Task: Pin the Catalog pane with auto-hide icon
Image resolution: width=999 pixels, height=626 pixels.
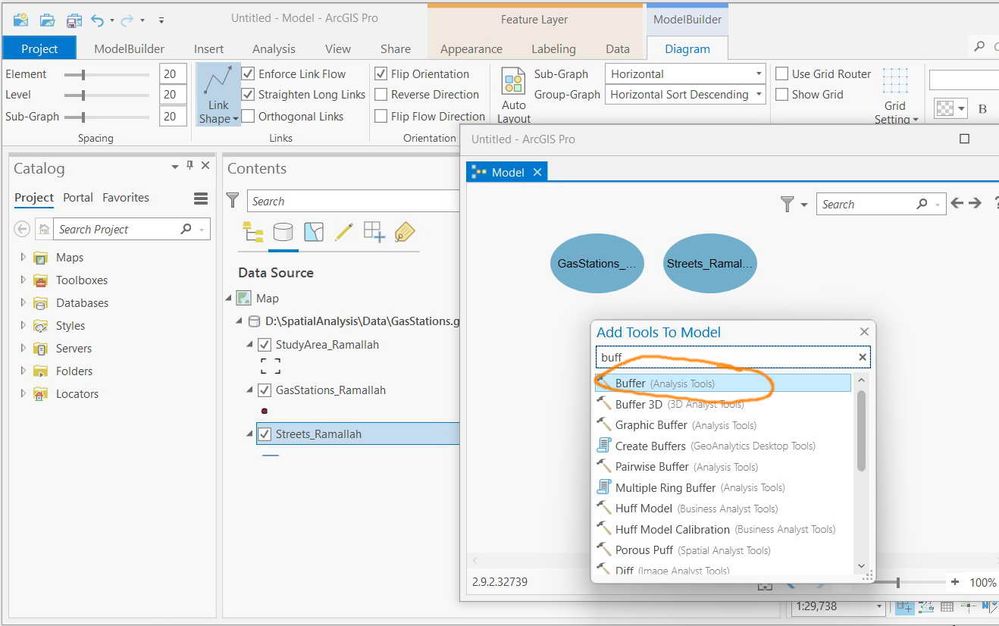Action: pyautogui.click(x=189, y=166)
